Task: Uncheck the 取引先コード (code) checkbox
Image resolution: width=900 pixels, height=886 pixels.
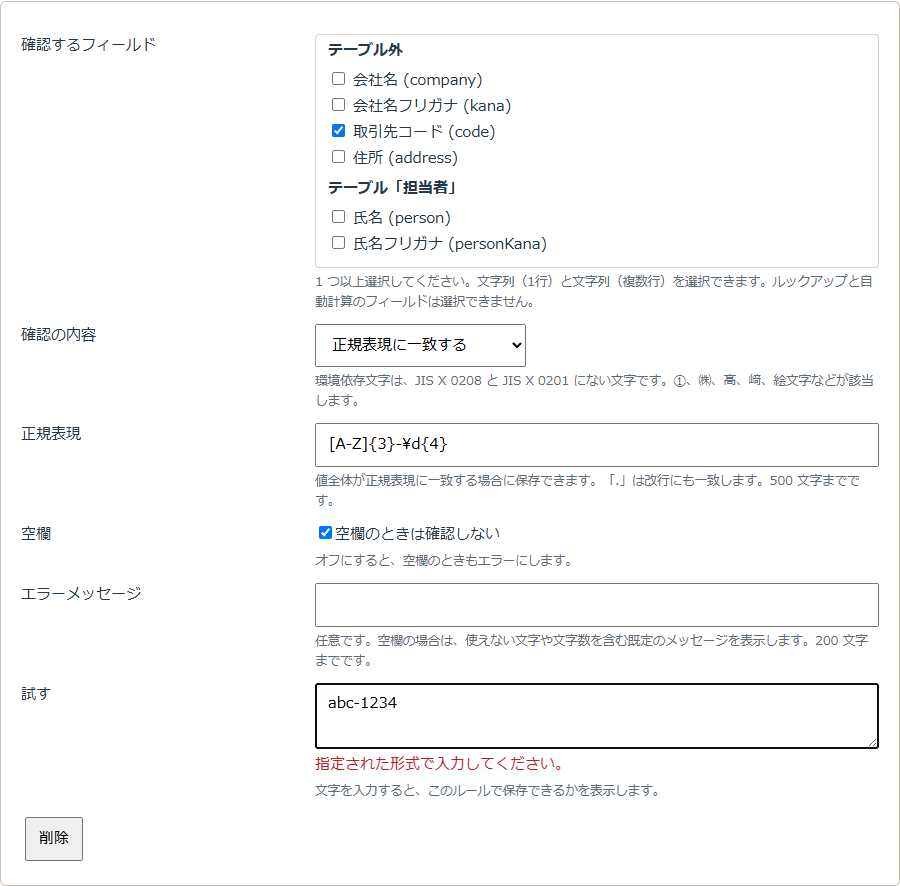Action: [339, 131]
